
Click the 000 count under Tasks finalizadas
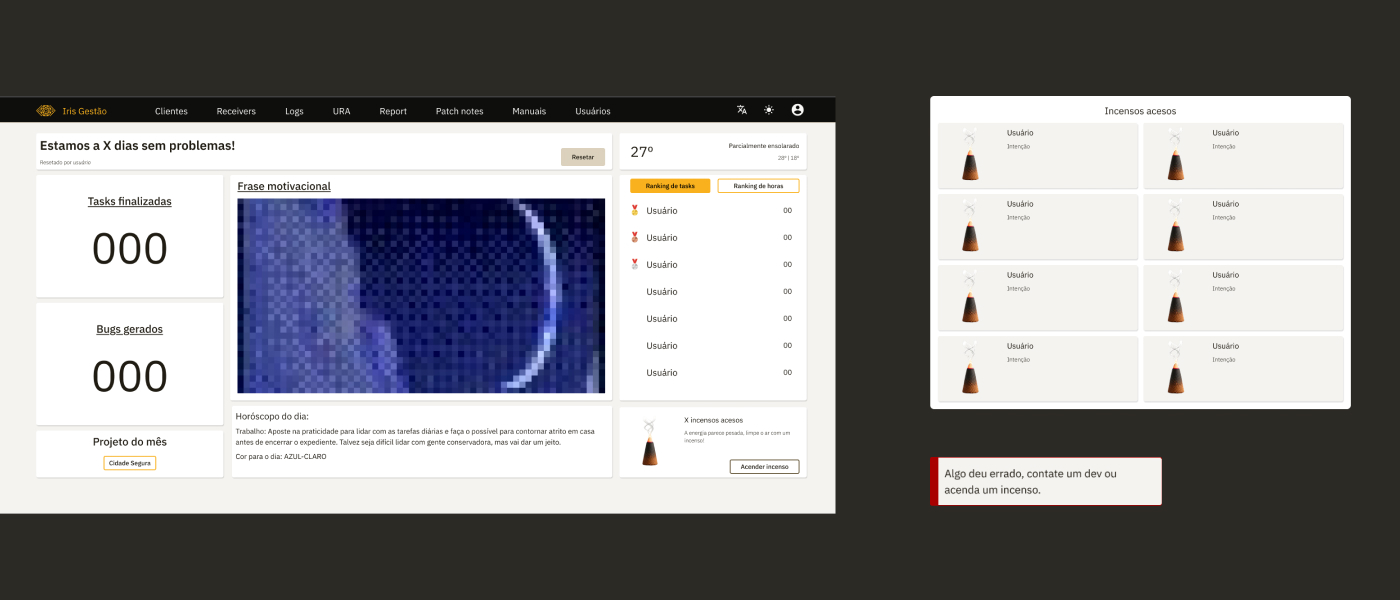click(130, 249)
